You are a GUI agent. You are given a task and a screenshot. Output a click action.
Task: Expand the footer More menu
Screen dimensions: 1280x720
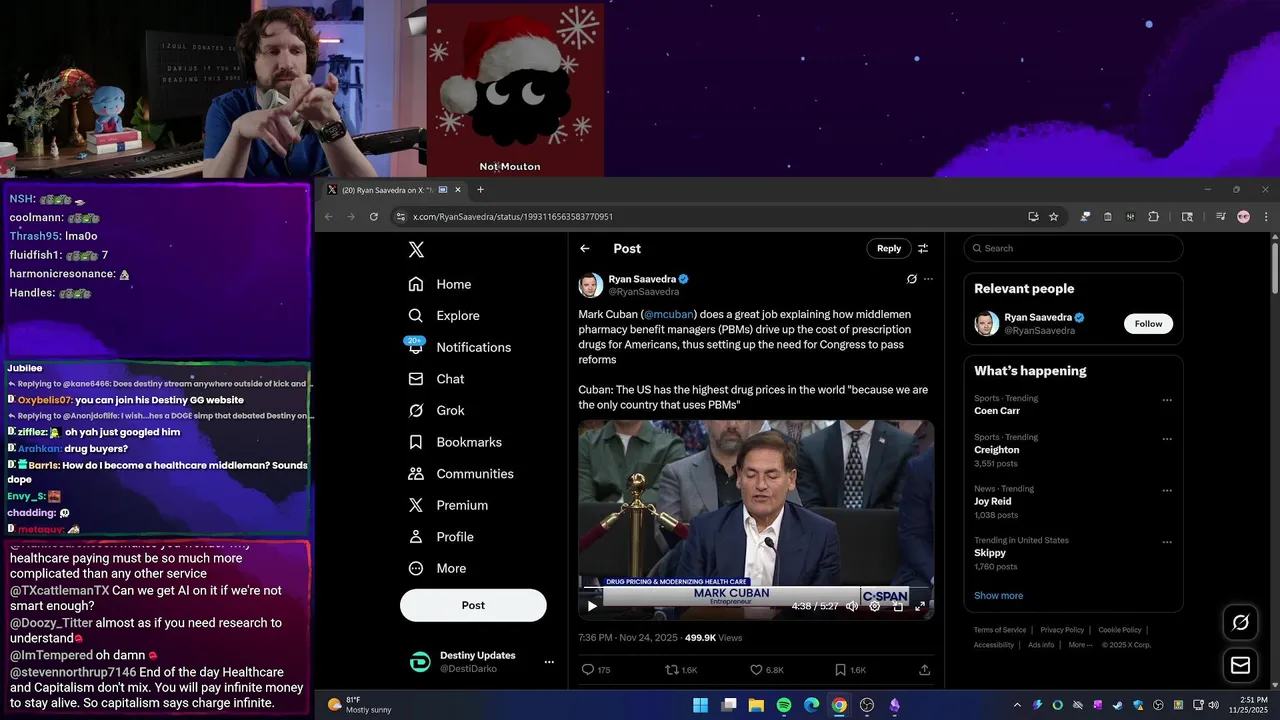pos(1080,645)
